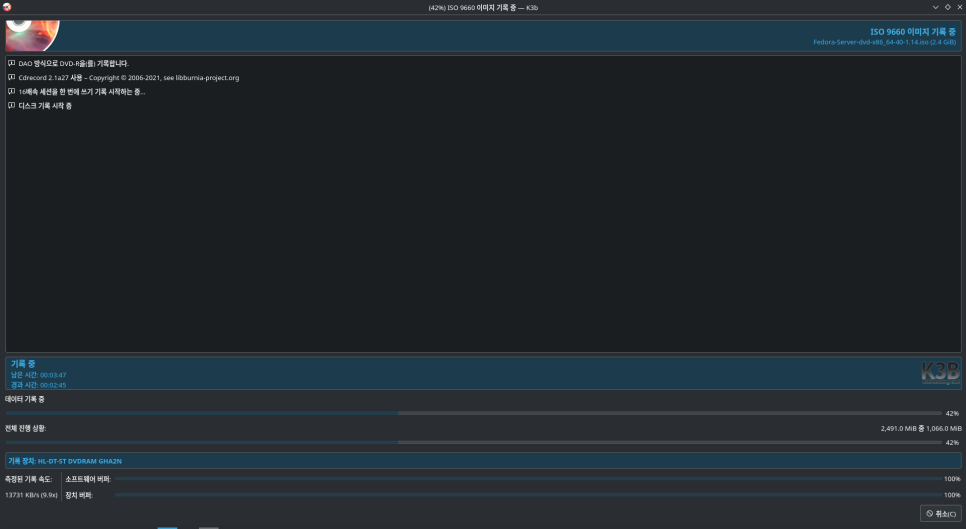Click the icon beside the 16배속 세션 log line
The image size is (966, 529).
11,91
